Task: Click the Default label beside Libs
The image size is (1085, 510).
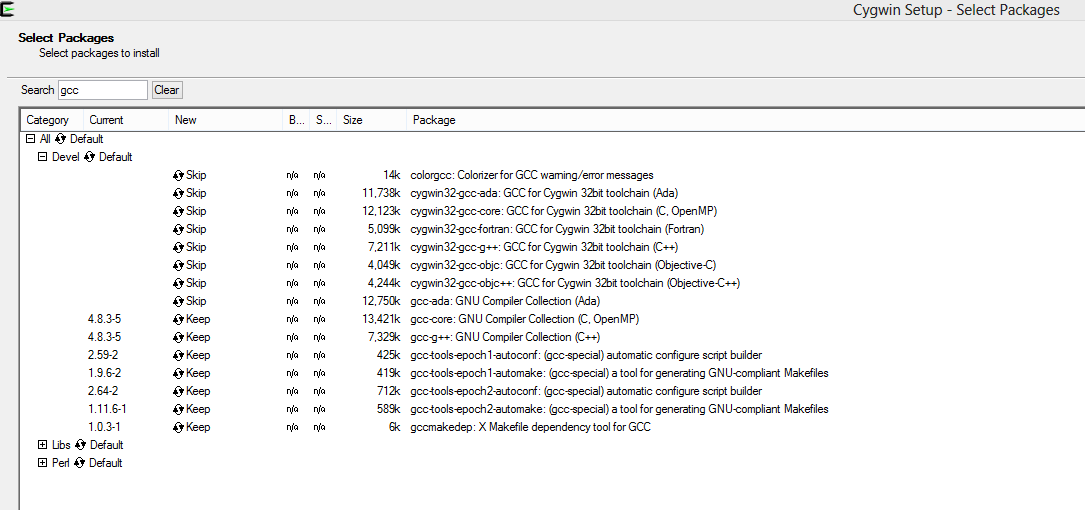Action: point(107,445)
